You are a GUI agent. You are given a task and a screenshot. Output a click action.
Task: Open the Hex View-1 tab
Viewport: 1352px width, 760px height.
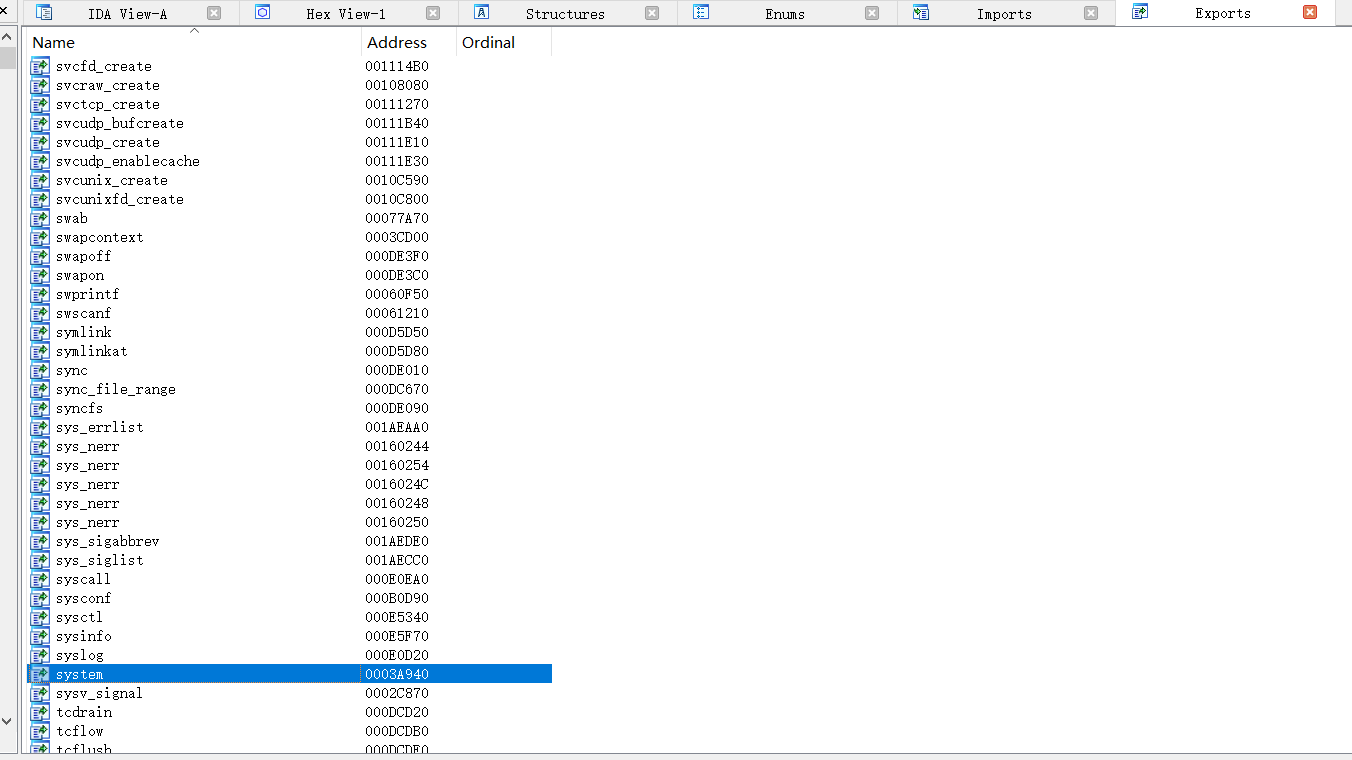pyautogui.click(x=346, y=14)
